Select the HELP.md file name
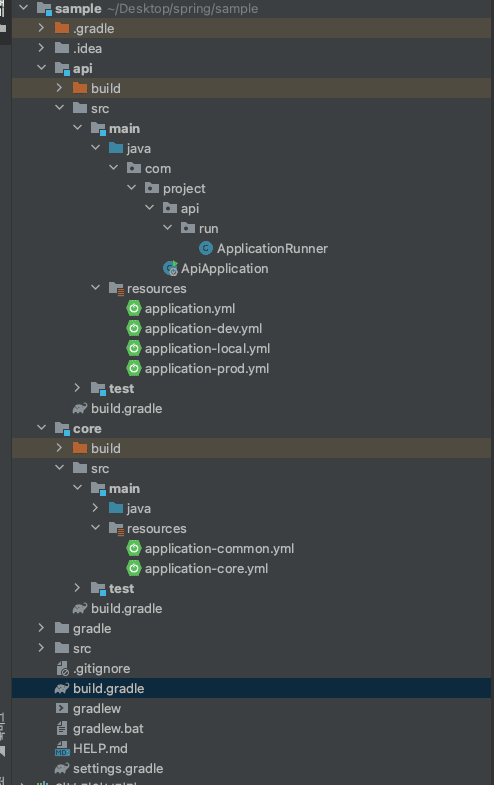 [x=100, y=748]
